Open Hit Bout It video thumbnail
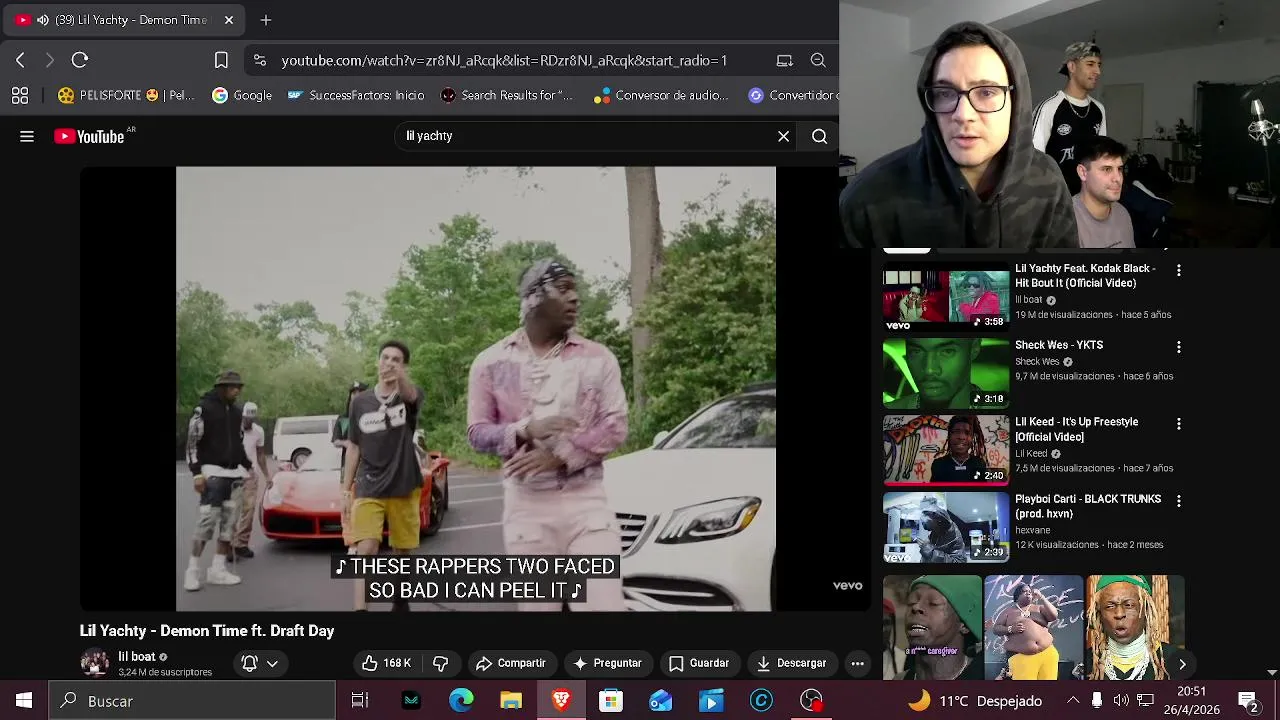 946,296
